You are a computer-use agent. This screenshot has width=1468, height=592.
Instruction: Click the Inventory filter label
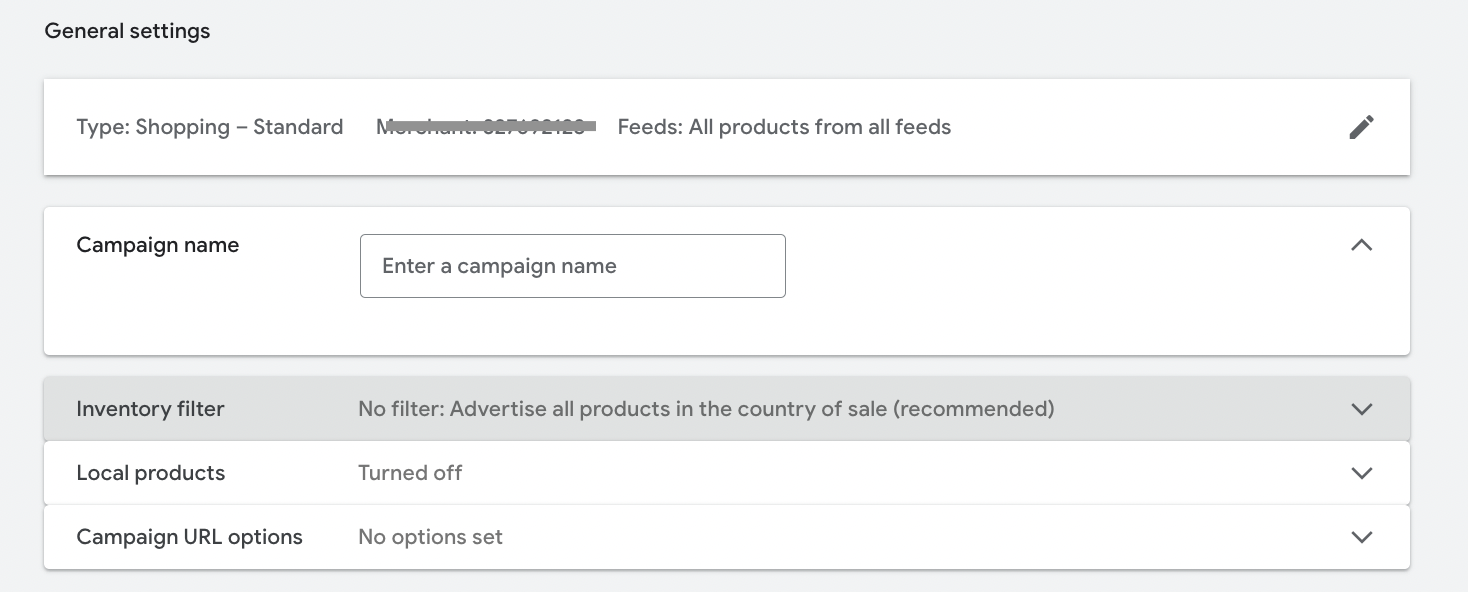click(150, 409)
